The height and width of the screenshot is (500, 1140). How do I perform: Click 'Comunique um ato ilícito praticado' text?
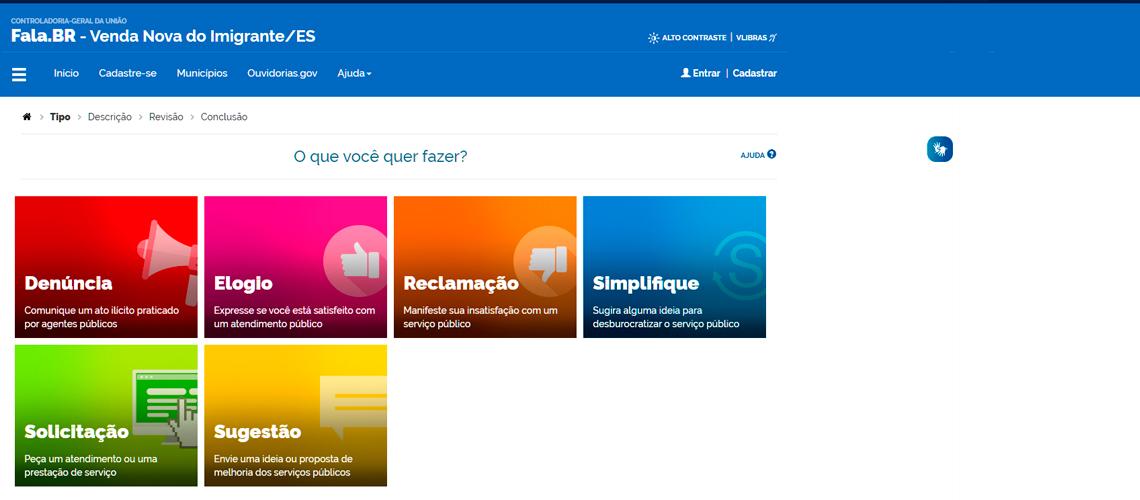tap(102, 310)
